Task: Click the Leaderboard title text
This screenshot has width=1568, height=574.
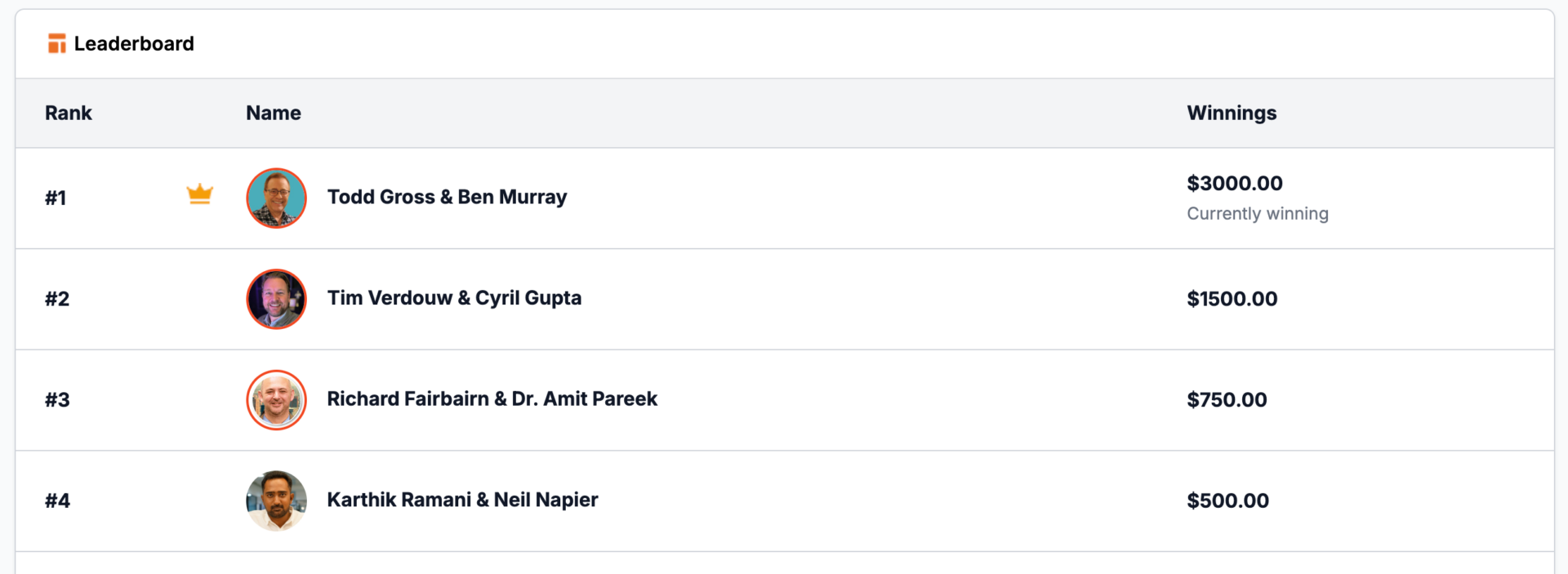Action: tap(134, 43)
